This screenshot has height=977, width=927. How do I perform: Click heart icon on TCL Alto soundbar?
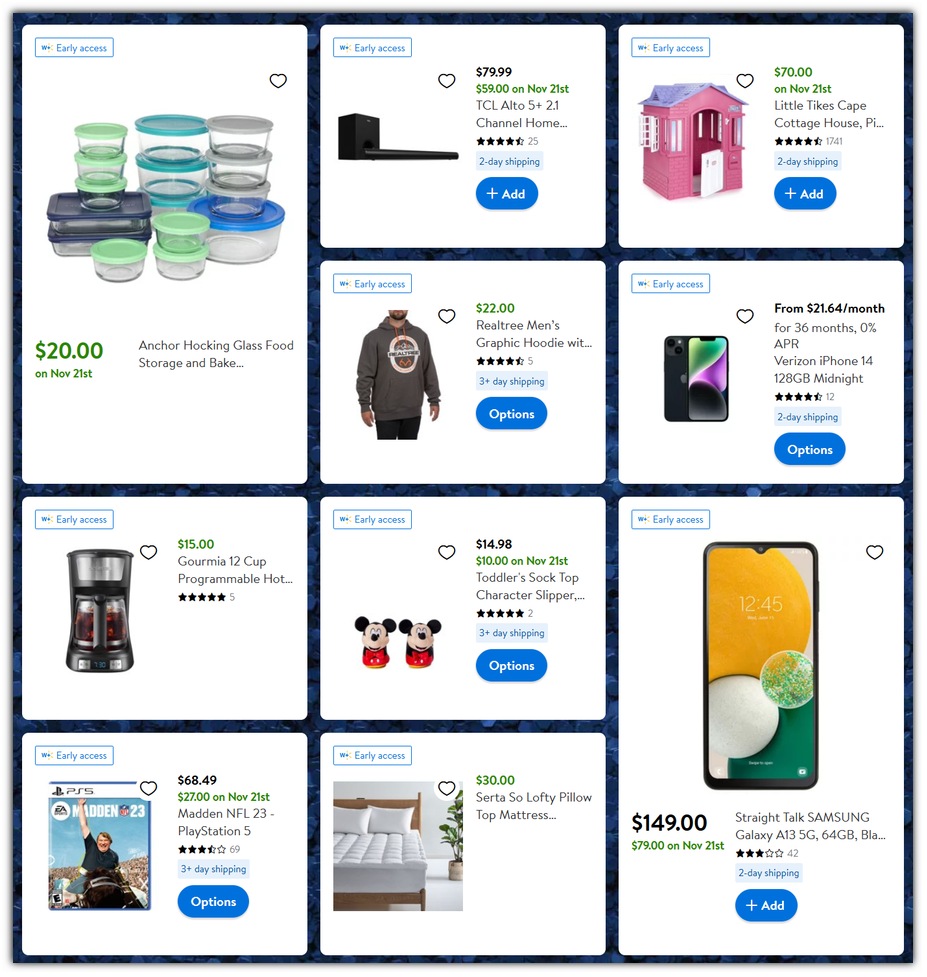pyautogui.click(x=447, y=80)
